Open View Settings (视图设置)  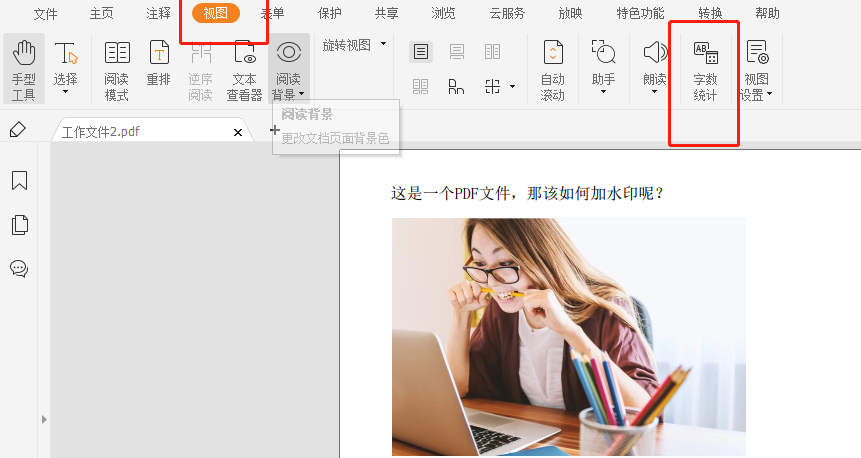coord(757,70)
